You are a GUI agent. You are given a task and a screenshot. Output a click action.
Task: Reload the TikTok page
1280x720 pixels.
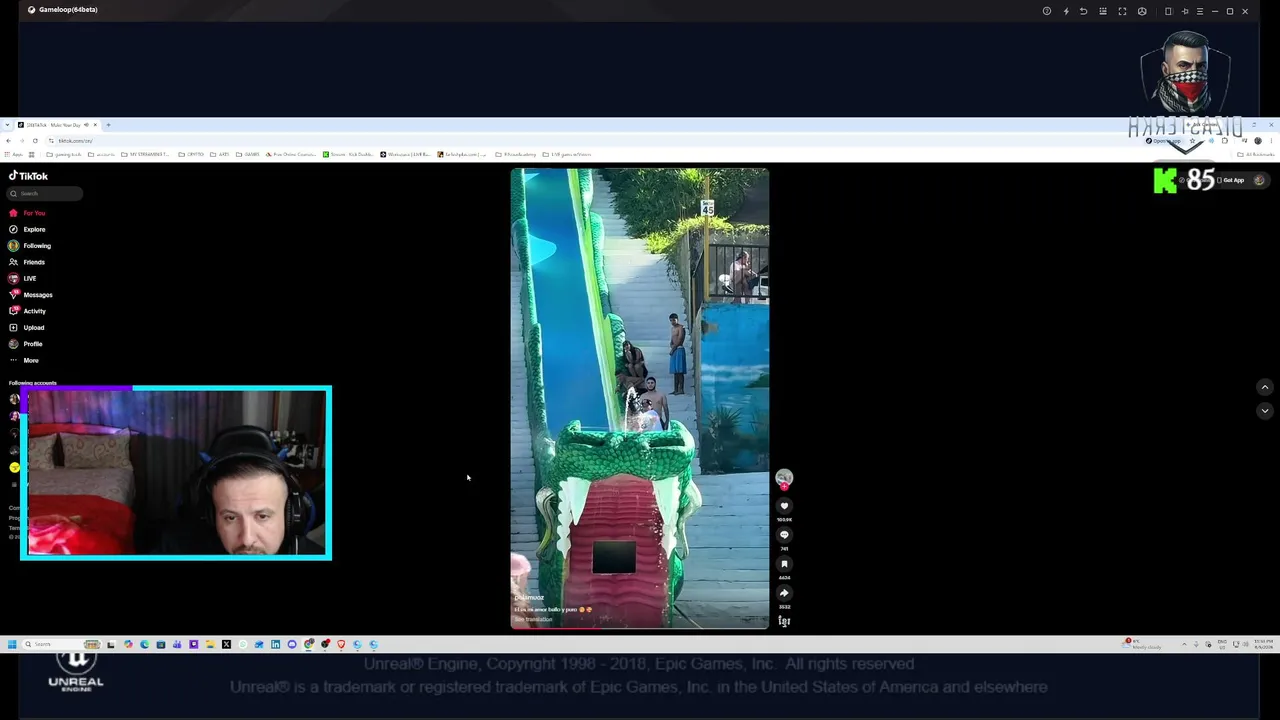point(35,140)
